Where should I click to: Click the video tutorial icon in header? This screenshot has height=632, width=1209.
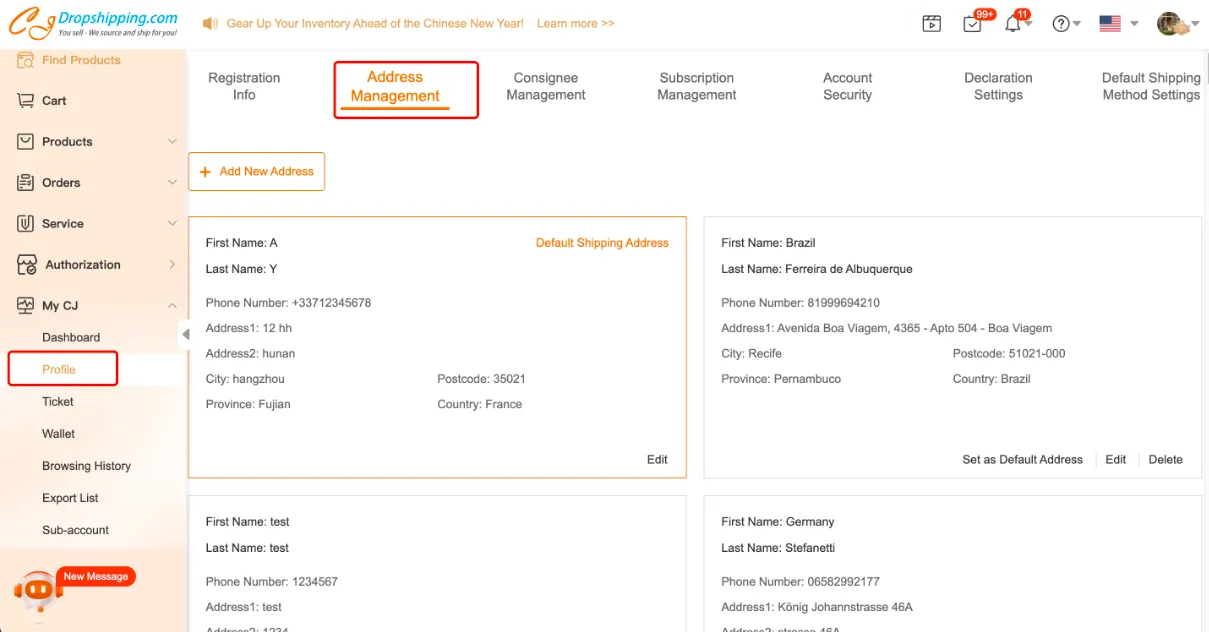pyautogui.click(x=932, y=24)
